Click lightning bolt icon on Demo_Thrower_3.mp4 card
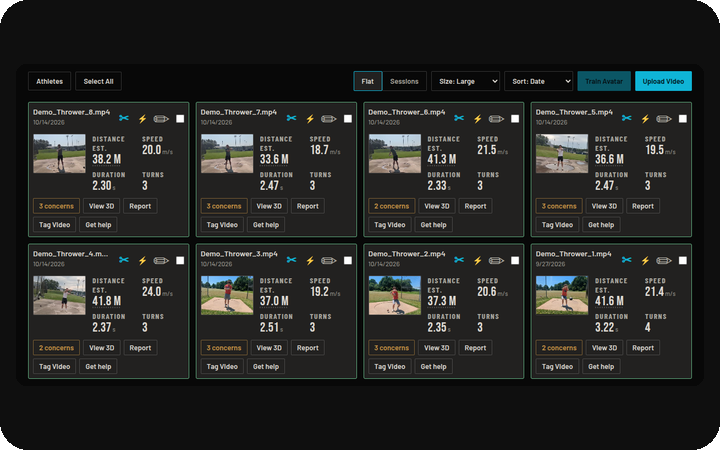This screenshot has height=450, width=720. tap(310, 261)
